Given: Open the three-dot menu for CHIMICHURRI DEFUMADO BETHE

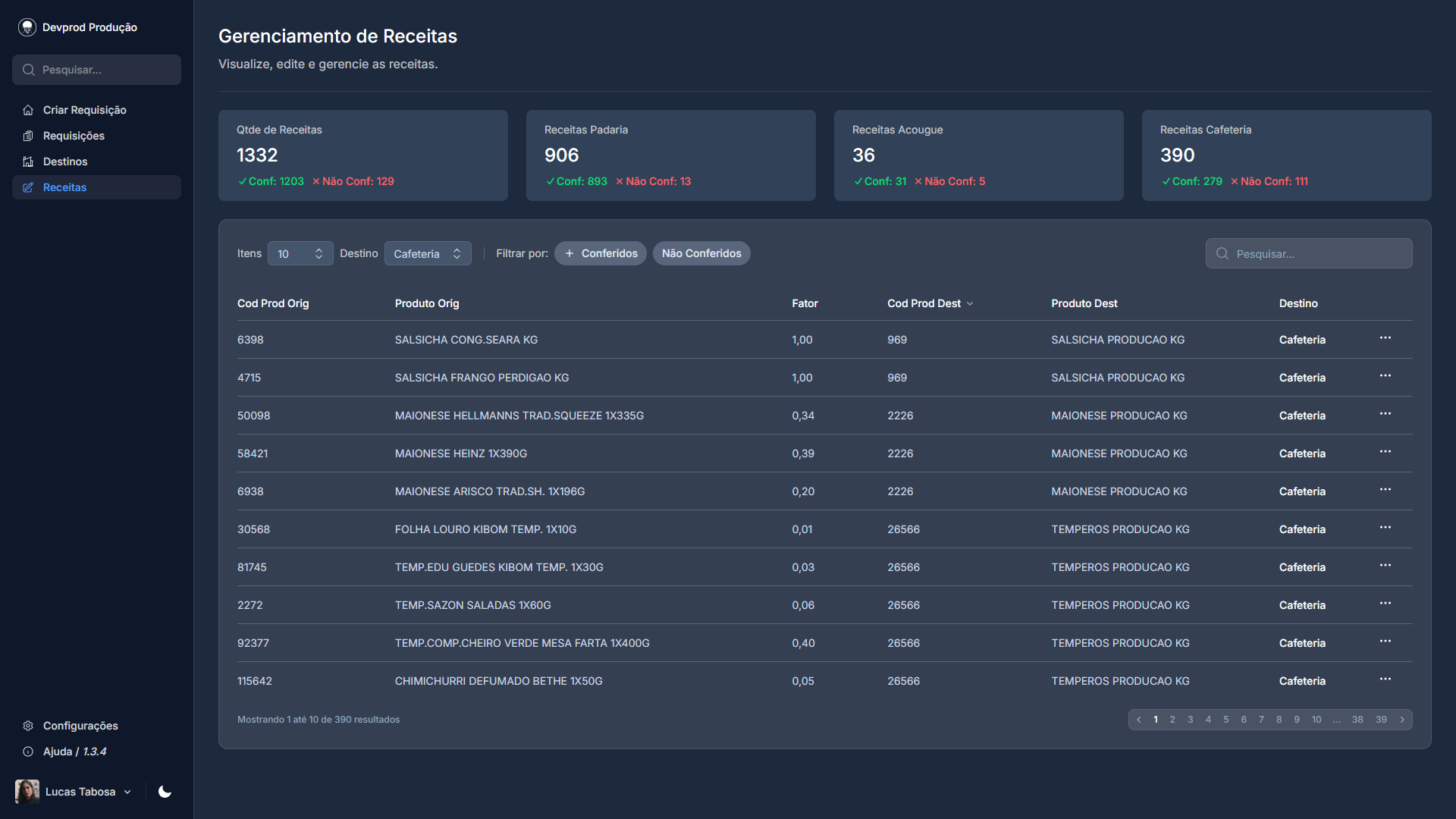Looking at the screenshot, I should [x=1385, y=679].
